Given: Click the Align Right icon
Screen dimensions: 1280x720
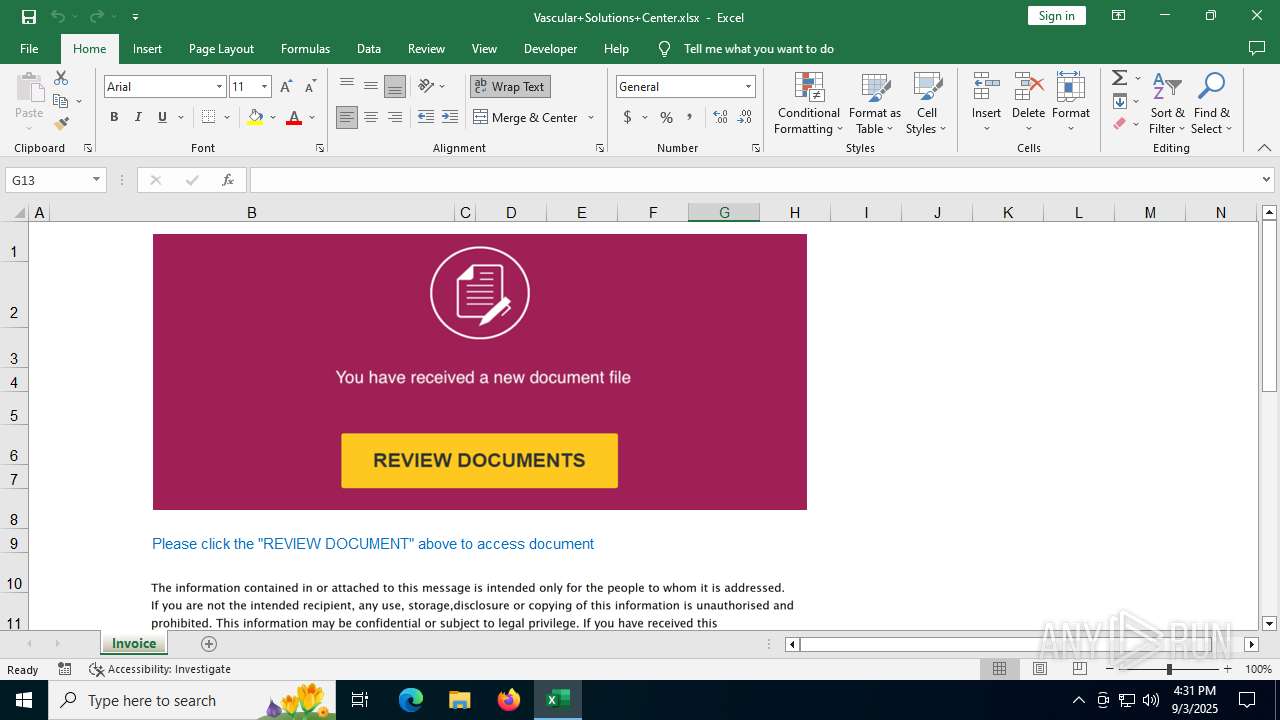Looking at the screenshot, I should click(x=395, y=117).
